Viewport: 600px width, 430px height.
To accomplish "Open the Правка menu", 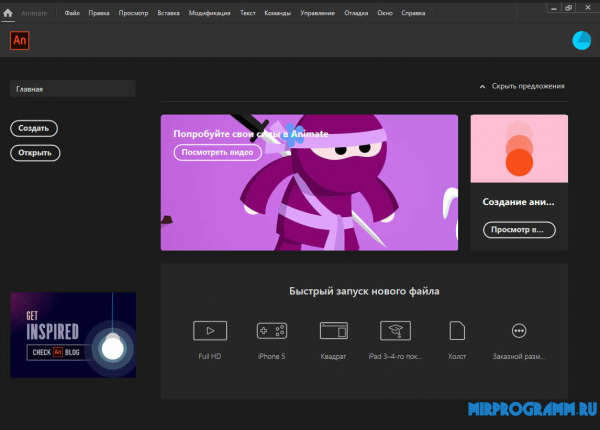I will pos(99,13).
